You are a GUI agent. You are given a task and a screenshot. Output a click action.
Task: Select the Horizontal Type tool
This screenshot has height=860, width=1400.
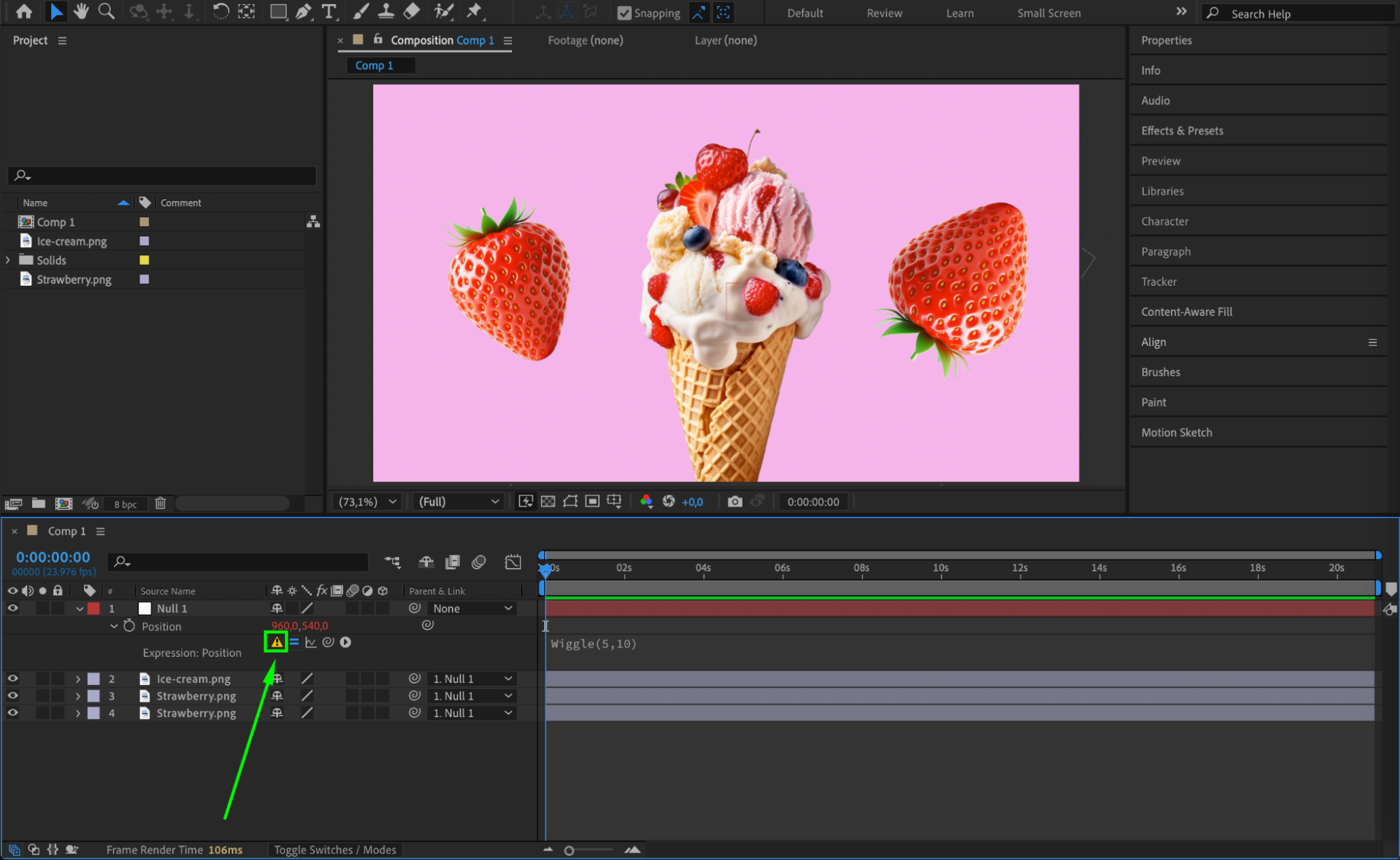328,11
